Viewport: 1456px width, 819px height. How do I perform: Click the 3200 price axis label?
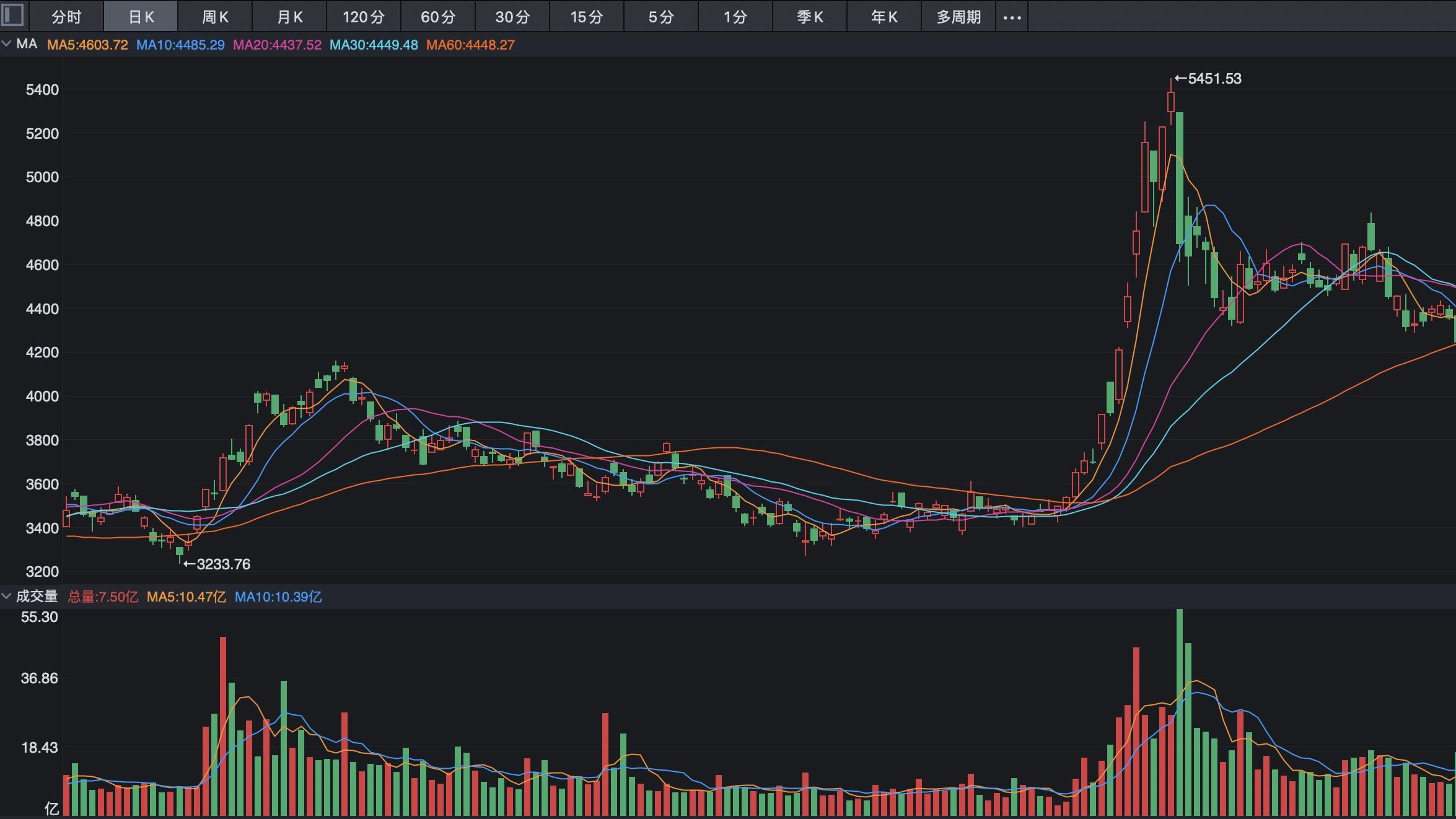click(42, 572)
